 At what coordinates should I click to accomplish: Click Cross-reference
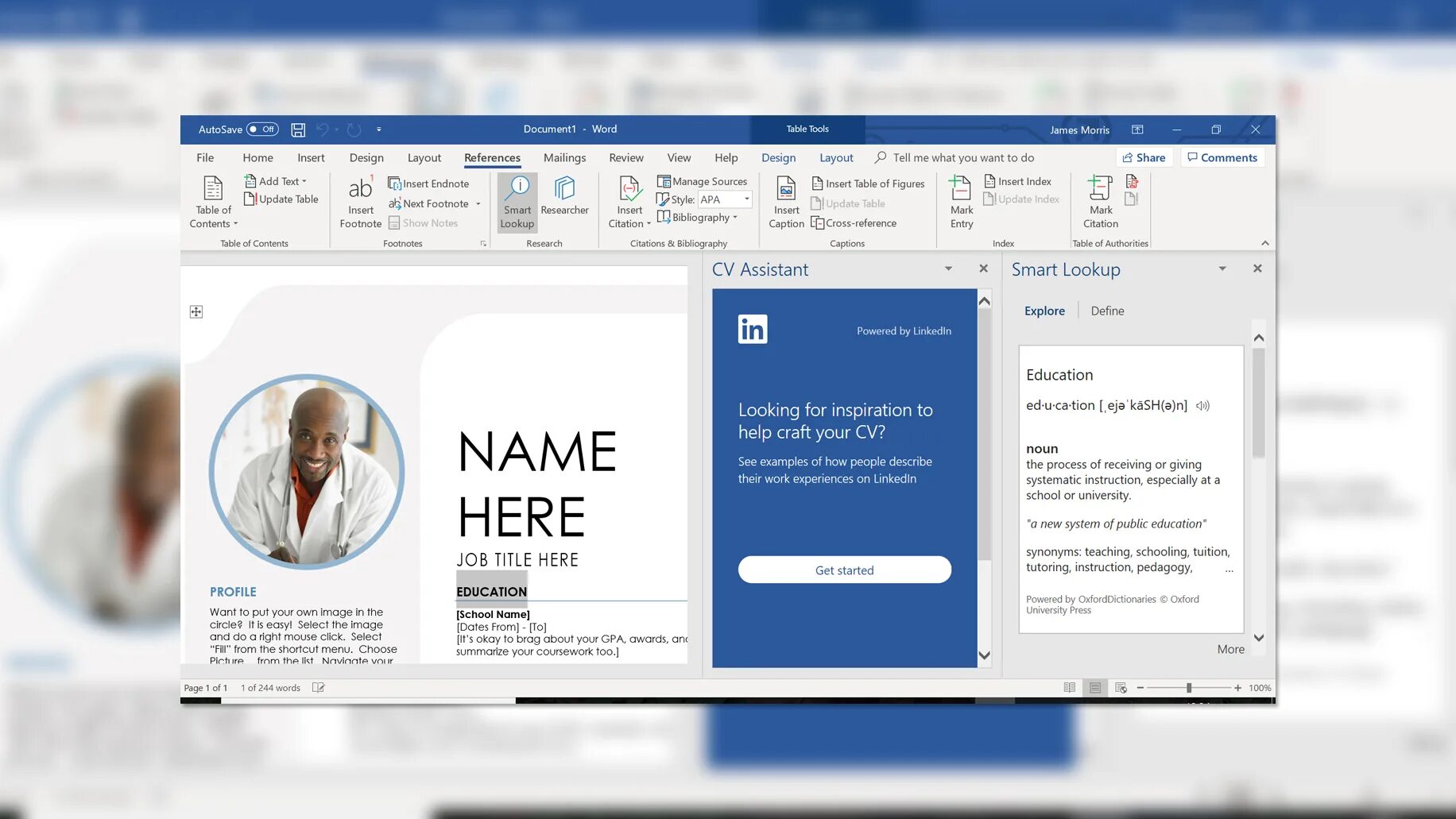854,223
